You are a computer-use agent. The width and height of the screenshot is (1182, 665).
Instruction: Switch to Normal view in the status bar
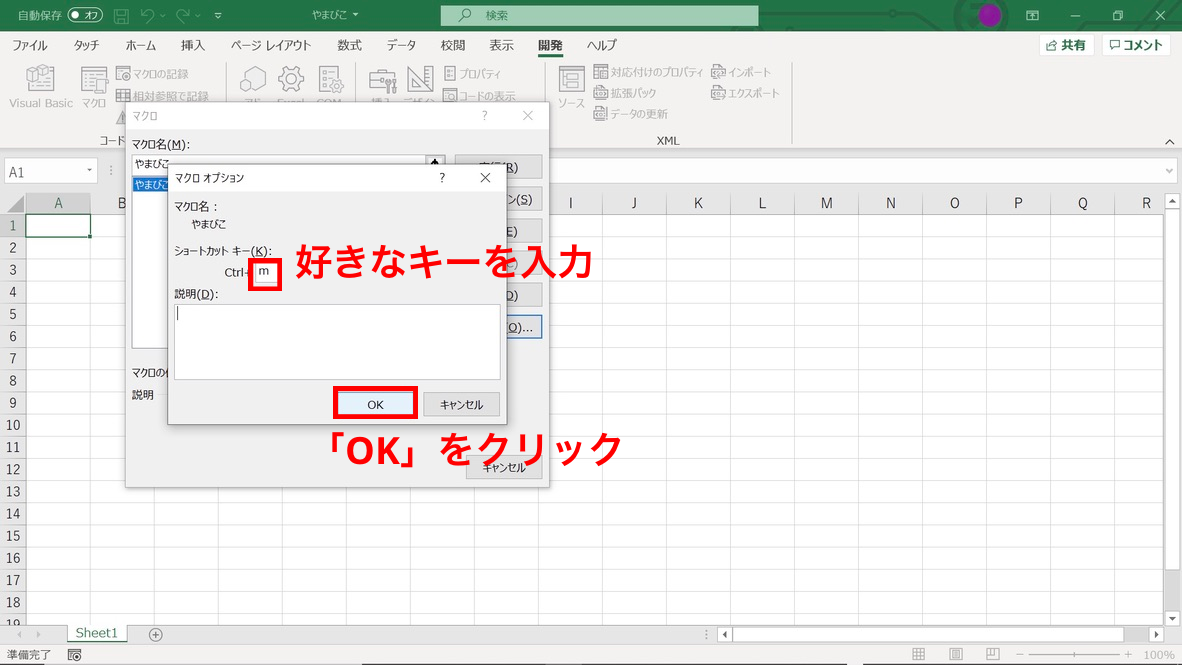[918, 654]
